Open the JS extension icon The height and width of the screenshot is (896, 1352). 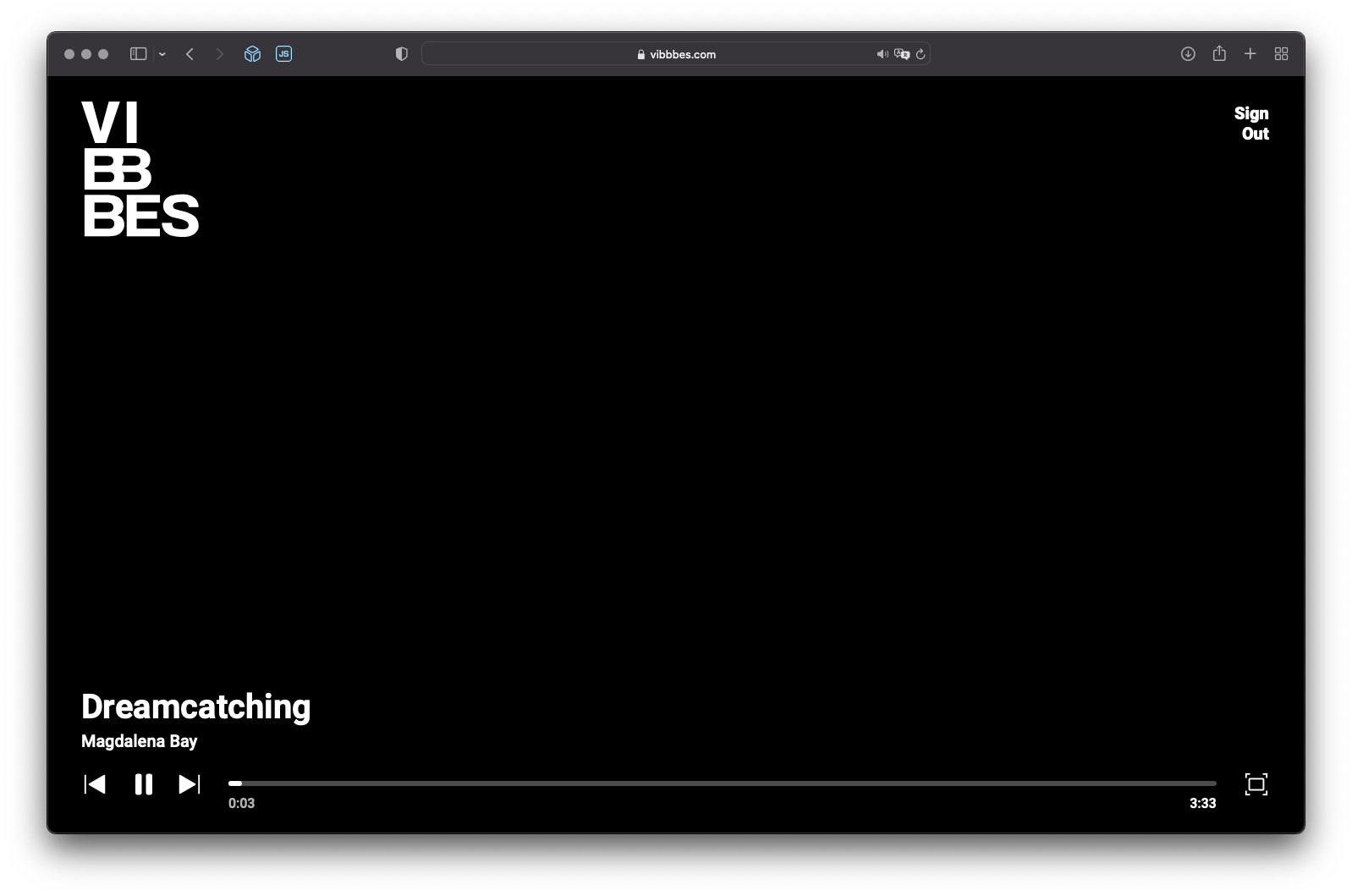284,54
